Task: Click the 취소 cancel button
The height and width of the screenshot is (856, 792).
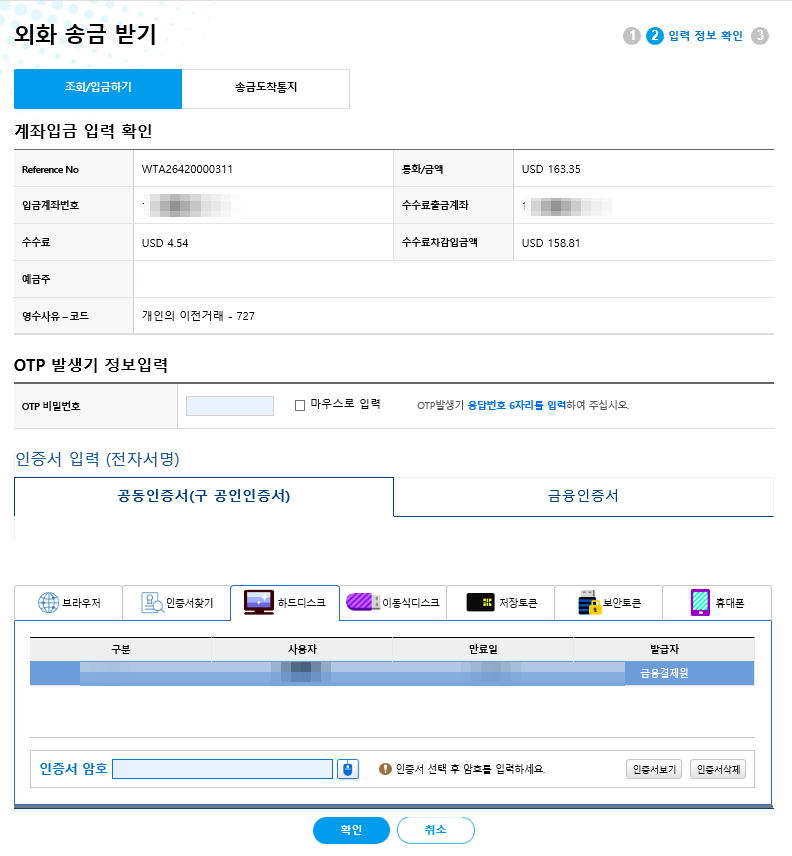Action: [436, 830]
